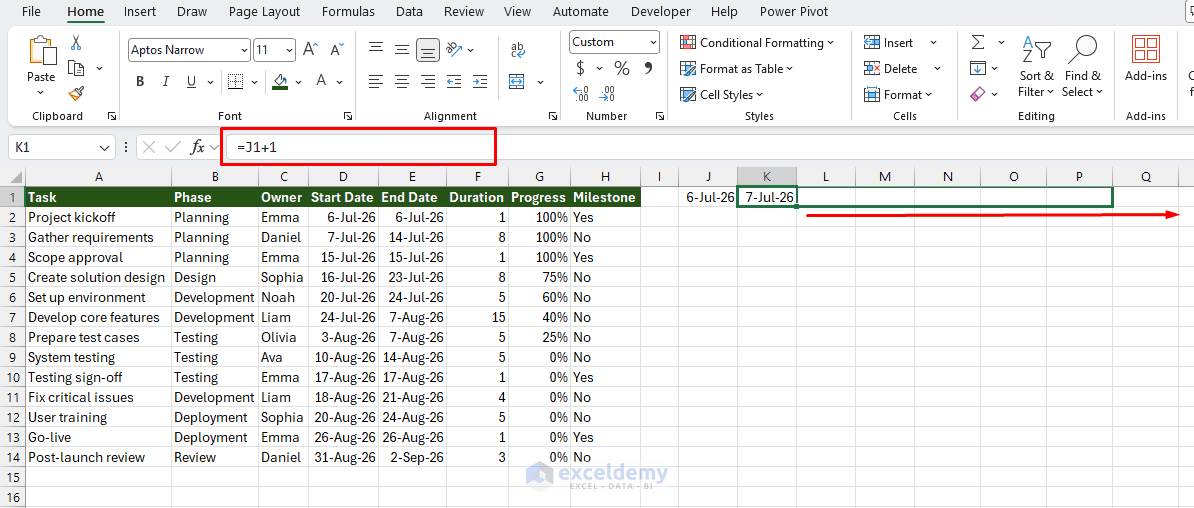
Task: Open Sort & Filter menu
Action: pyautogui.click(x=1036, y=67)
